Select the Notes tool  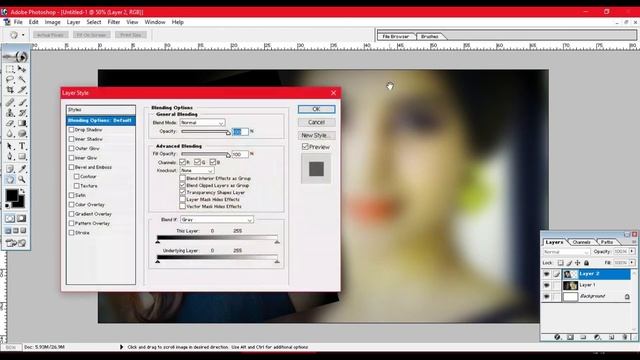pos(10,169)
